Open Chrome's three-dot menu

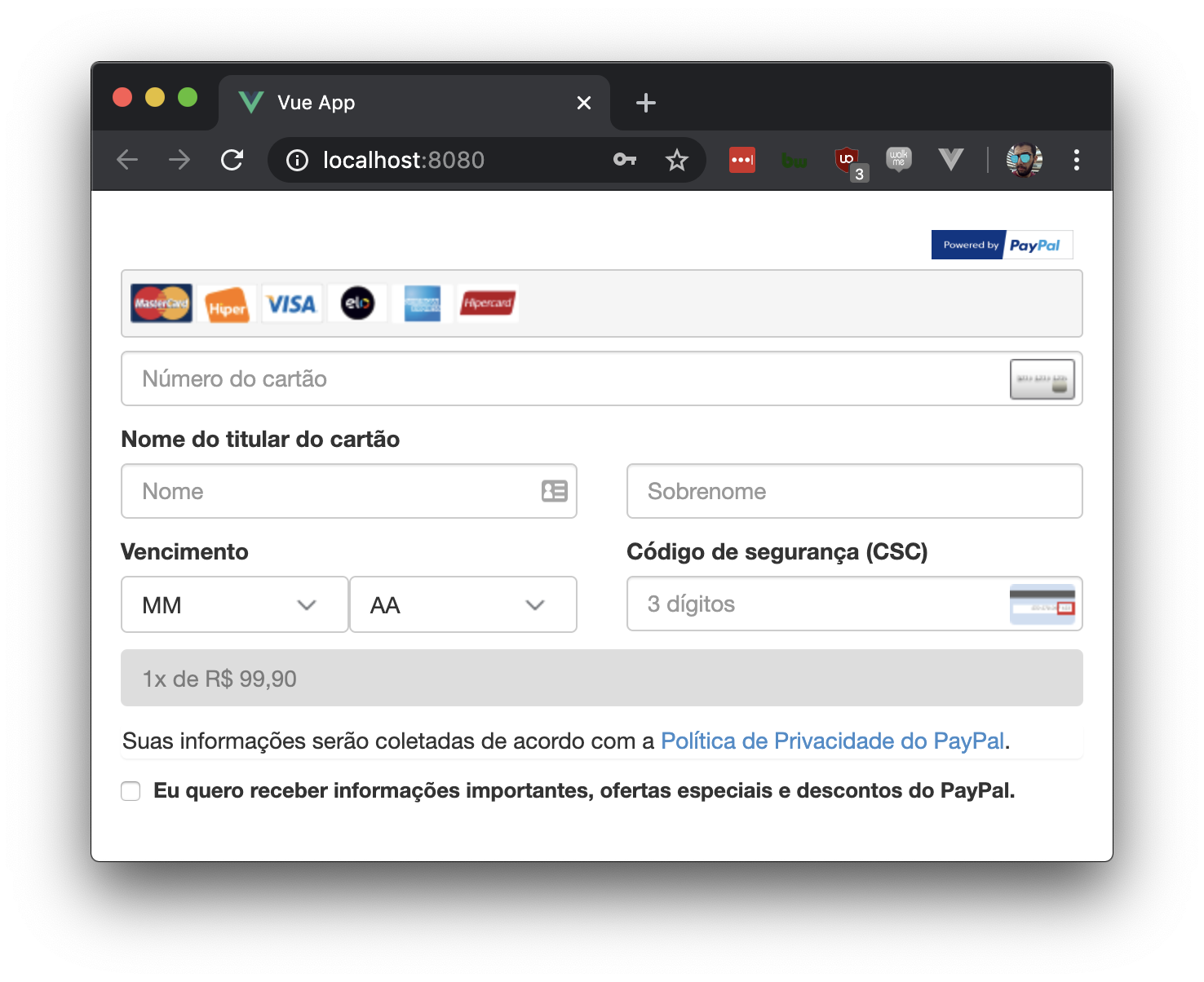point(1077,160)
